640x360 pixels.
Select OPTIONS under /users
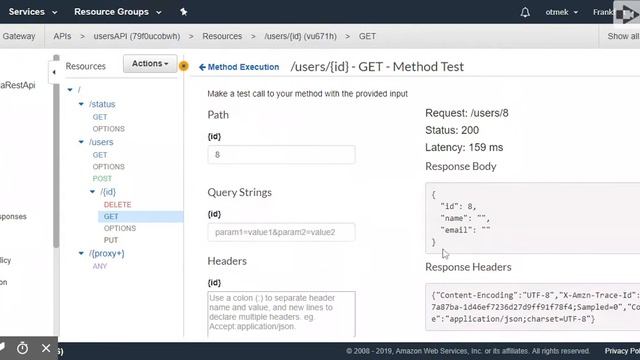109,167
